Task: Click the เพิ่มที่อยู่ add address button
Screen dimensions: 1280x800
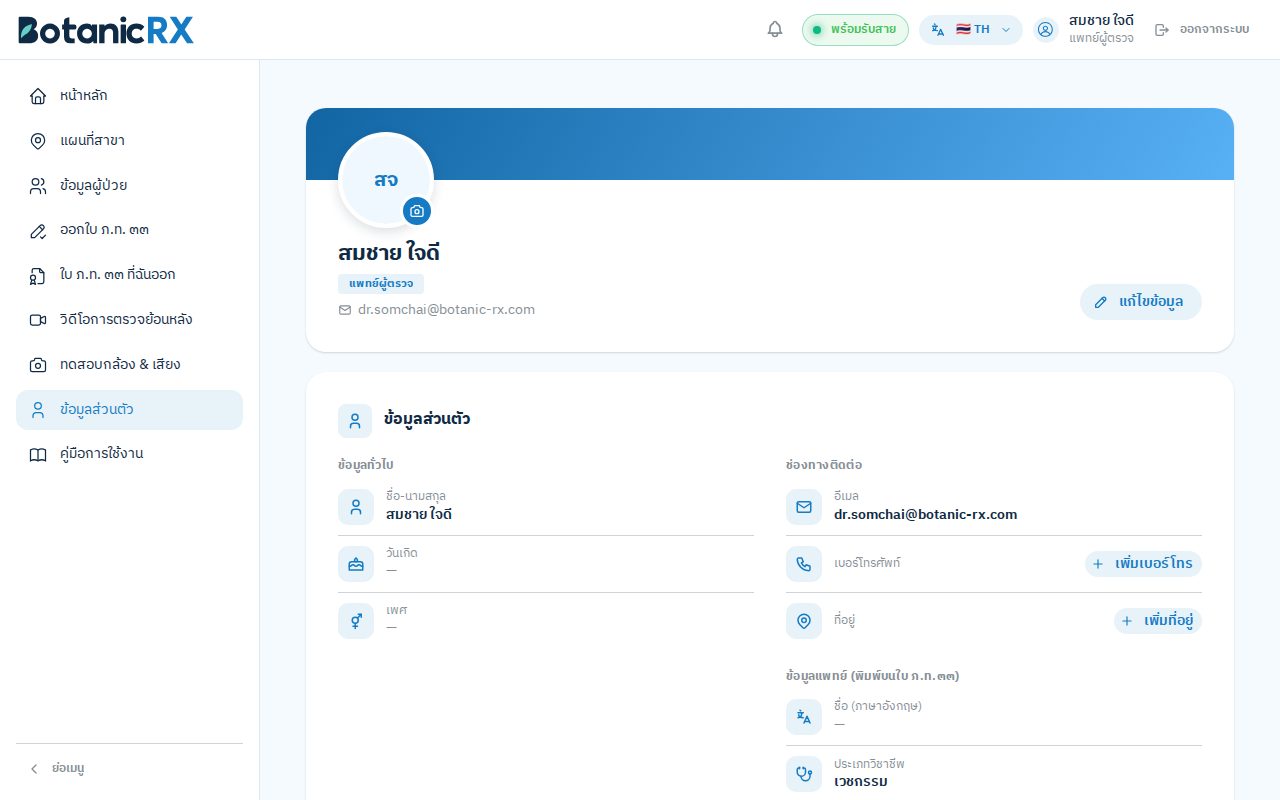Action: click(1158, 621)
